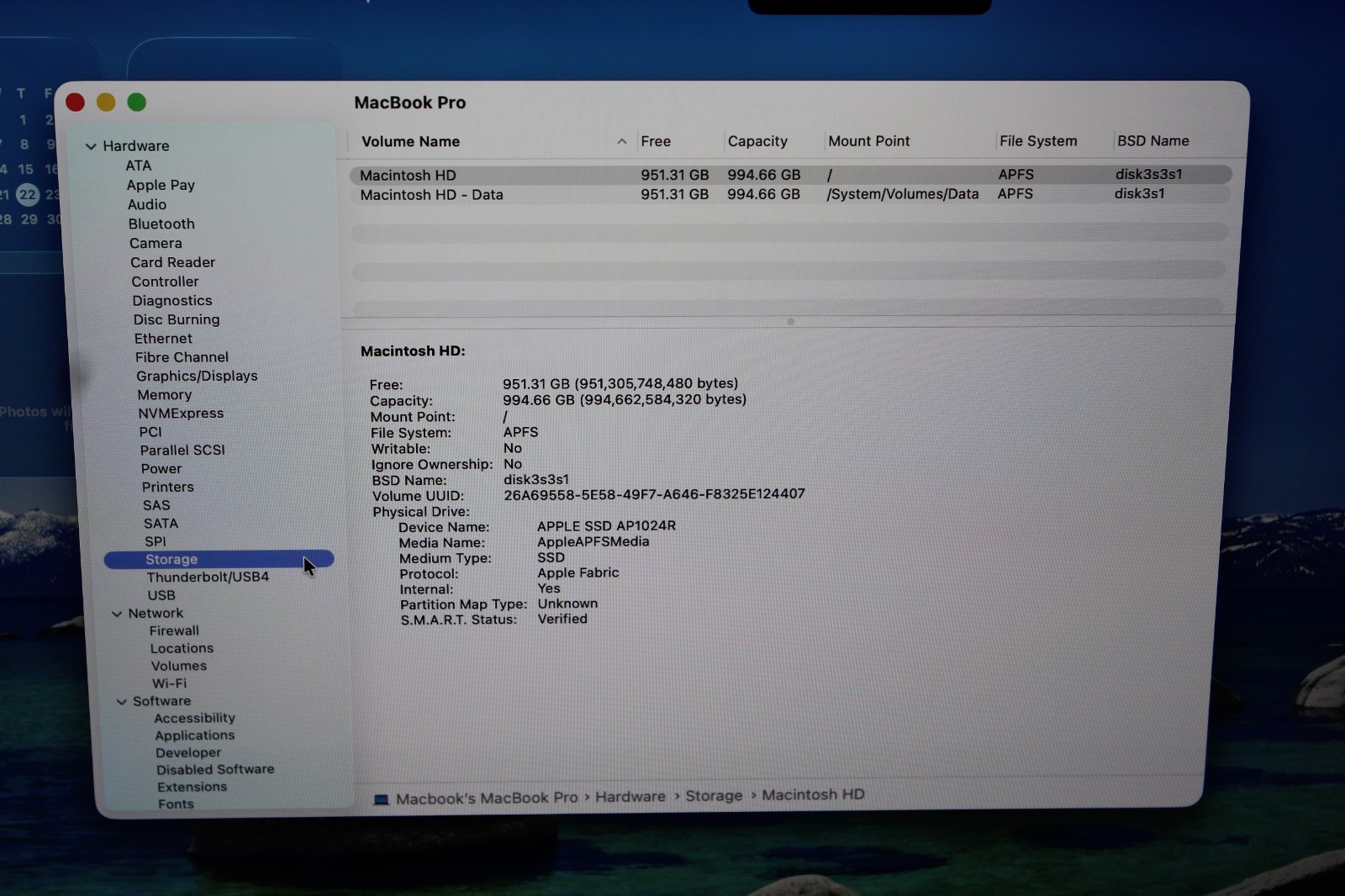
Task: Open the Camera hardware entry
Action: 156,243
